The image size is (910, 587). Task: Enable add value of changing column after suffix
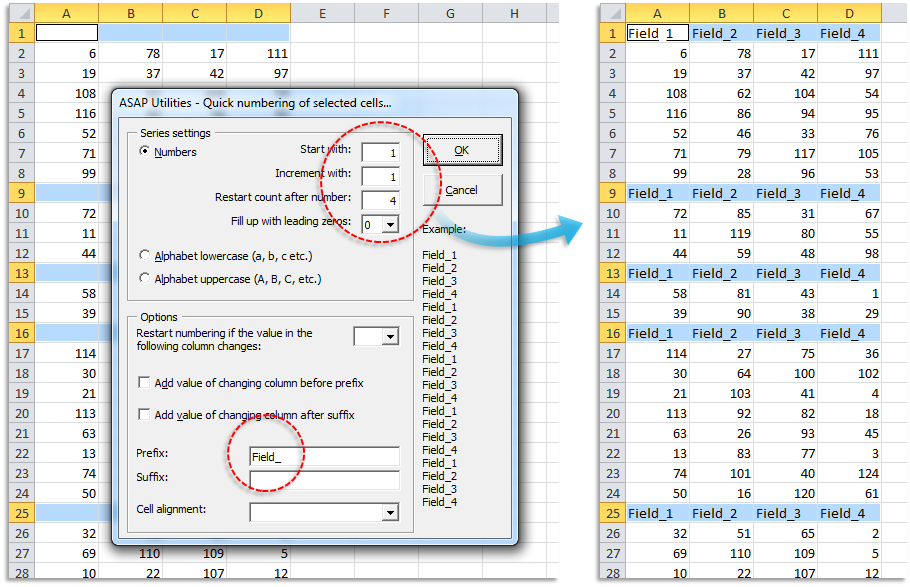point(143,414)
